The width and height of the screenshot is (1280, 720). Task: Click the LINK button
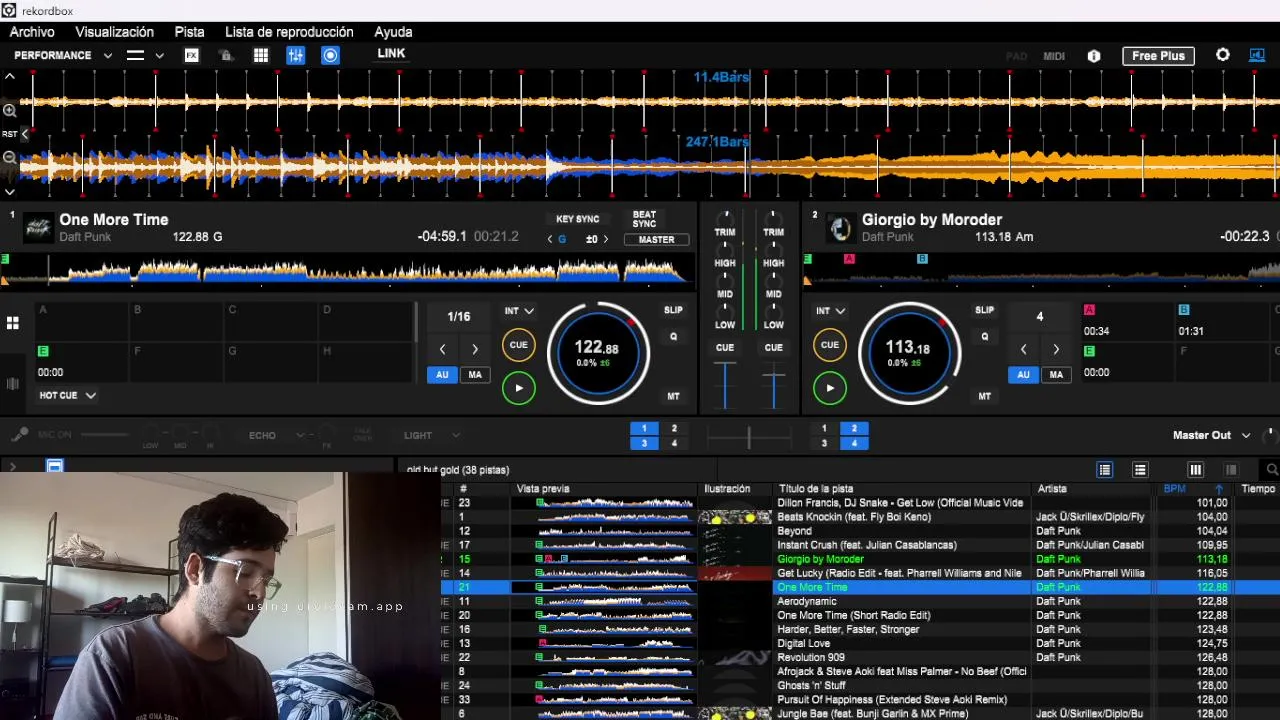(x=391, y=54)
